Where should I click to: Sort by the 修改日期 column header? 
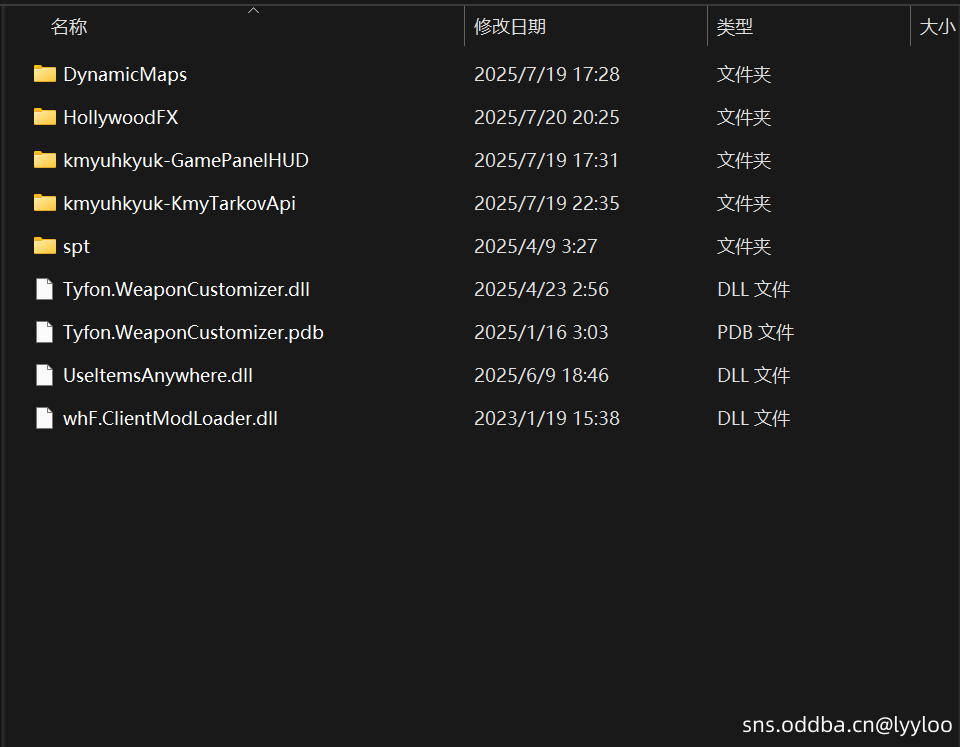(x=509, y=27)
